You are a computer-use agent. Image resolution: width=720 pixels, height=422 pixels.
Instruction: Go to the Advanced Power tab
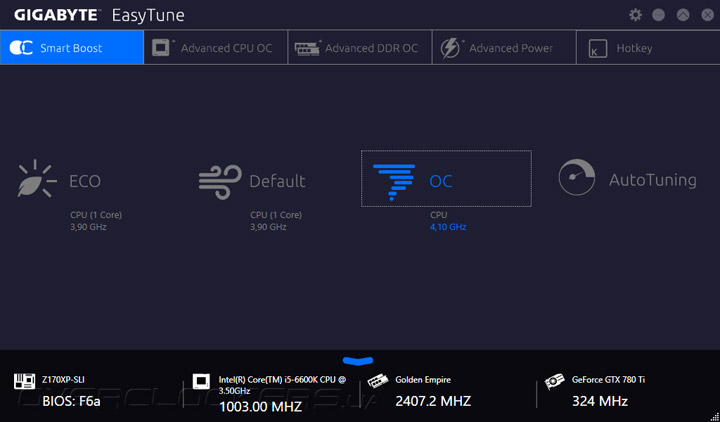point(504,47)
